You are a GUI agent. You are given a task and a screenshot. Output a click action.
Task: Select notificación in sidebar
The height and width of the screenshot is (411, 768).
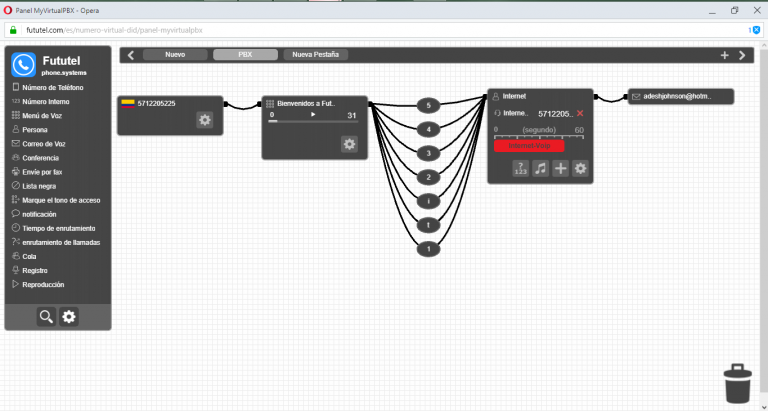click(x=34, y=215)
